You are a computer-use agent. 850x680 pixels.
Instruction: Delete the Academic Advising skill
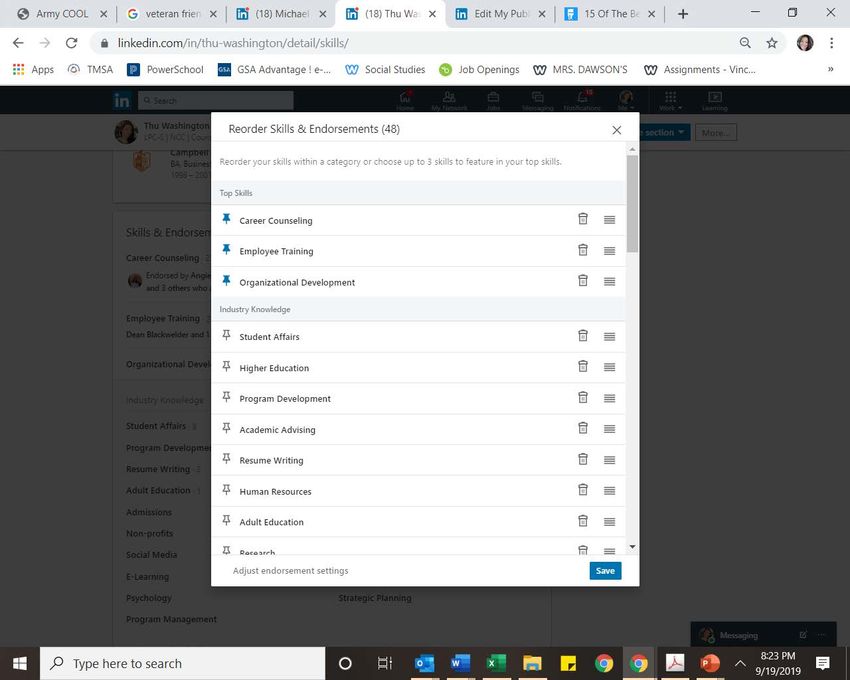(583, 428)
